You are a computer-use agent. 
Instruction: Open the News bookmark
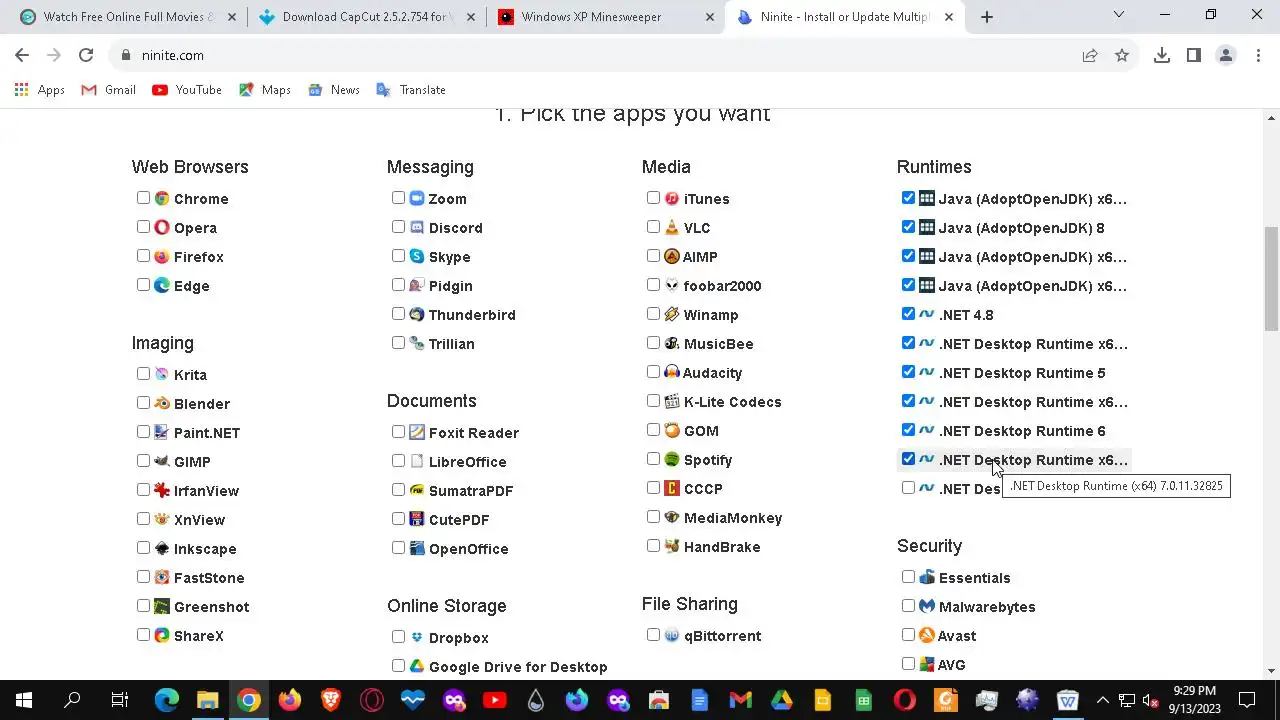pos(334,90)
